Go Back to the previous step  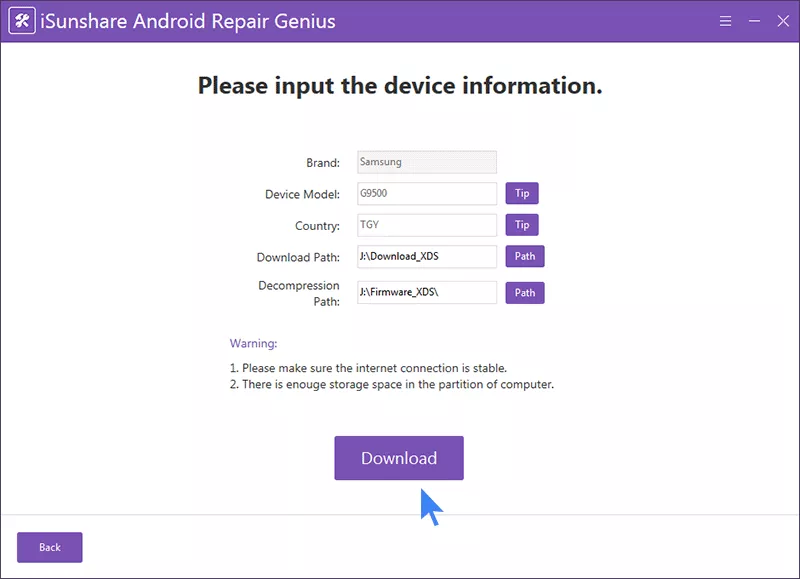point(49,547)
